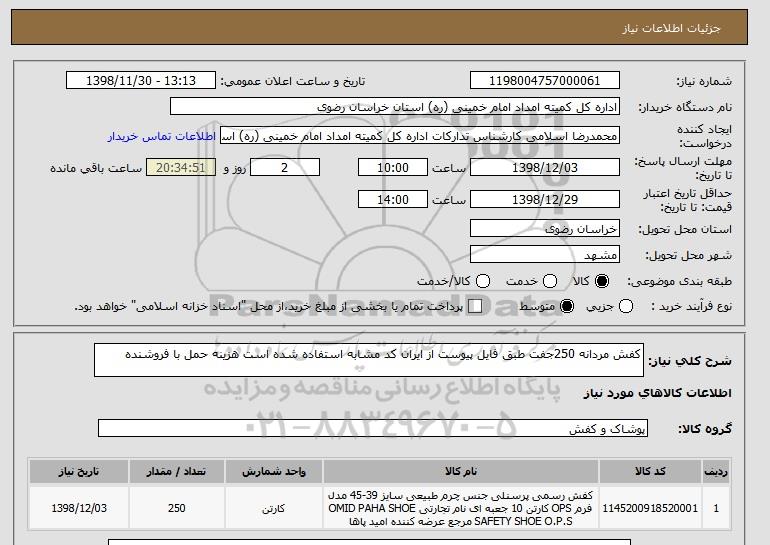770x545 pixels.
Task: Select the متوسط purchase process radio
Action: [x=567, y=306]
